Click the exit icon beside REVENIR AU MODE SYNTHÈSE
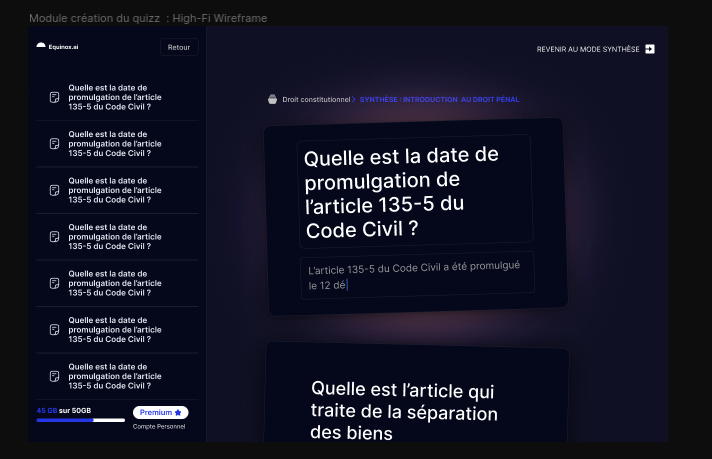712x459 pixels. tap(650, 49)
